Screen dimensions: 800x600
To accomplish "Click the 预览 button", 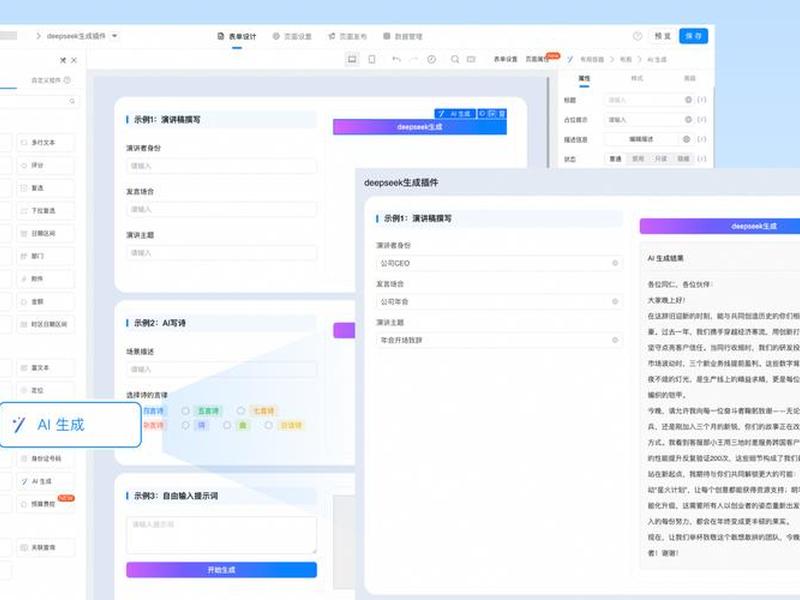I will pyautogui.click(x=663, y=36).
